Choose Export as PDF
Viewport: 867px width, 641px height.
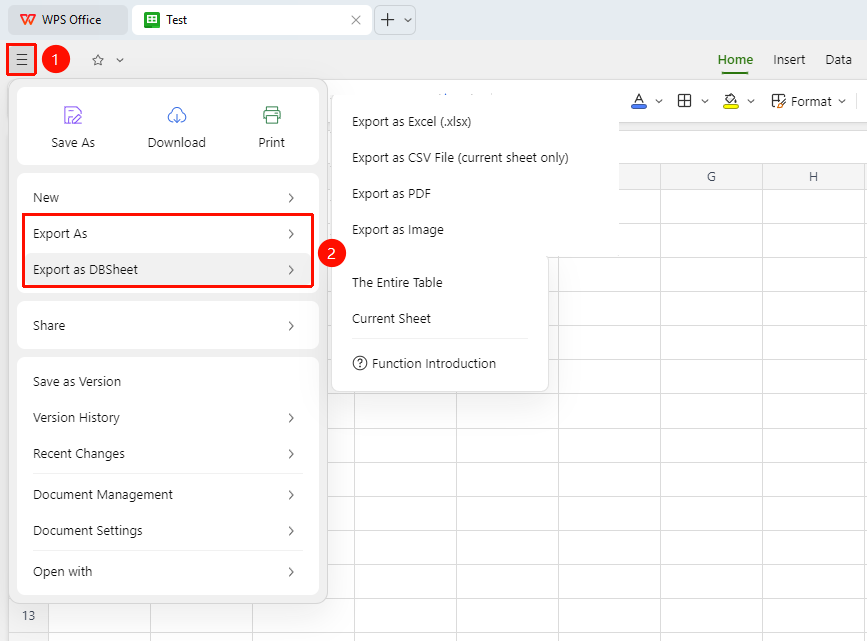[x=391, y=194]
